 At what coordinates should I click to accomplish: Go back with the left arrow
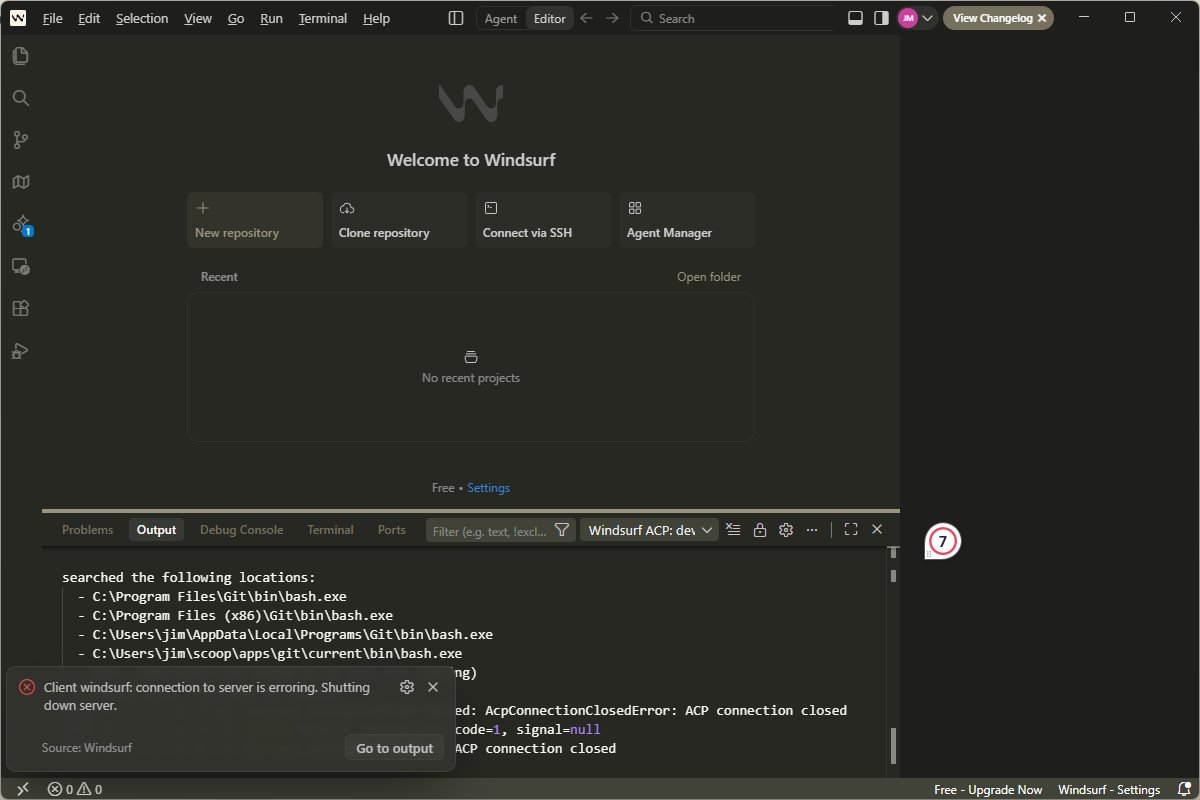pyautogui.click(x=587, y=18)
